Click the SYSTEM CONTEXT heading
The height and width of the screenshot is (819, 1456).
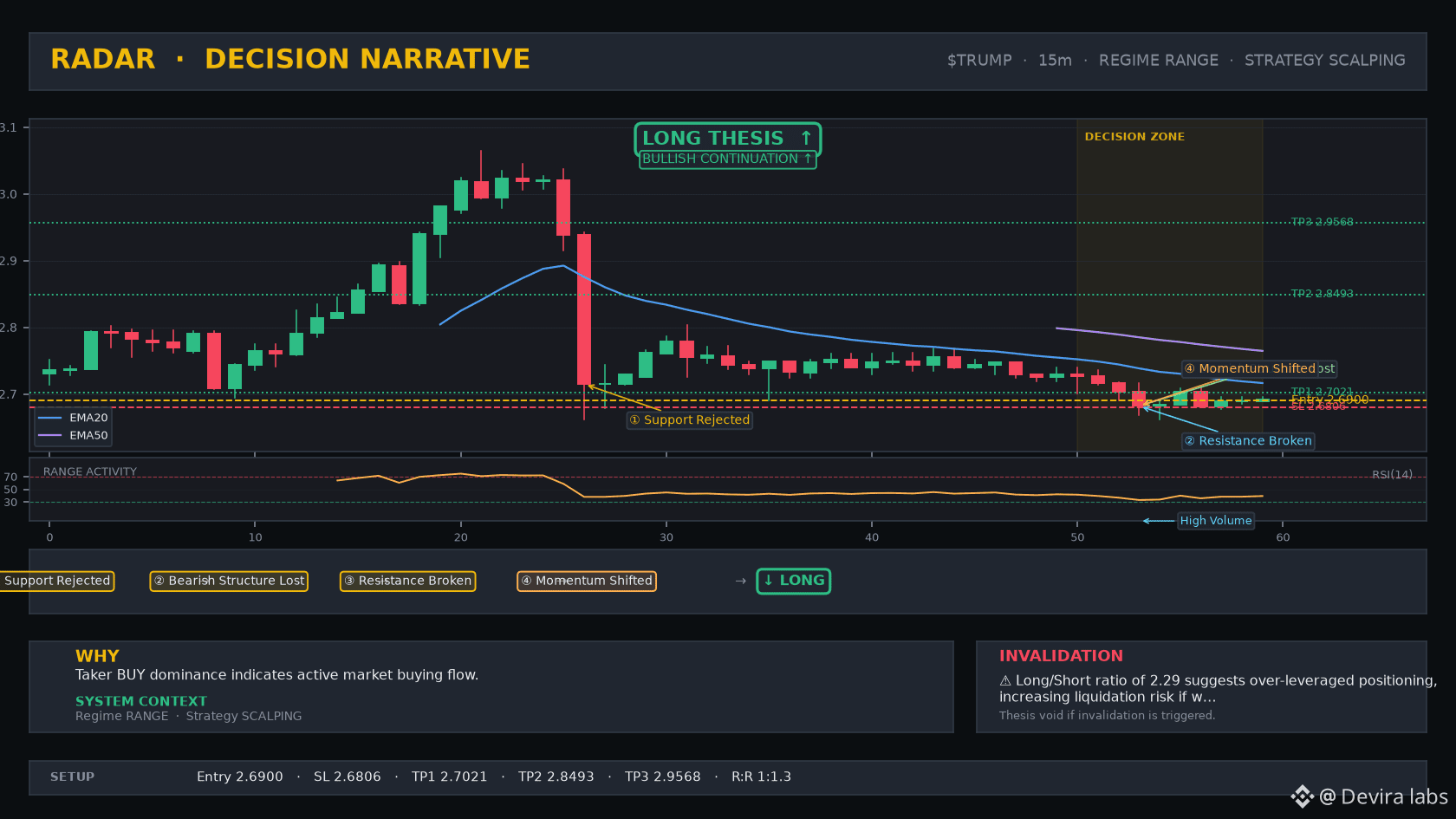[141, 701]
